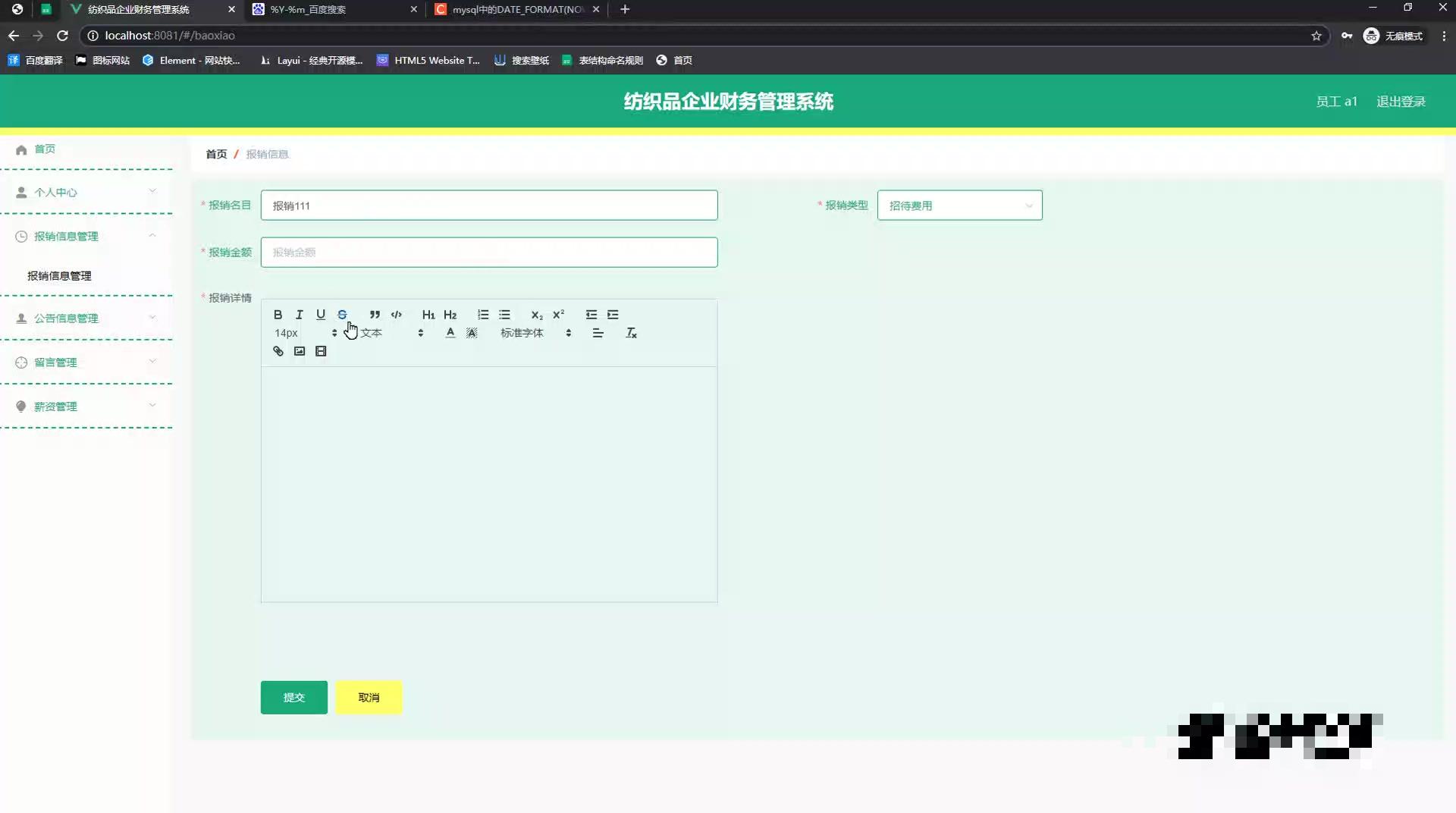Screen dimensions: 1456x813
Task: Click the 提交 submit button
Action: click(x=294, y=698)
